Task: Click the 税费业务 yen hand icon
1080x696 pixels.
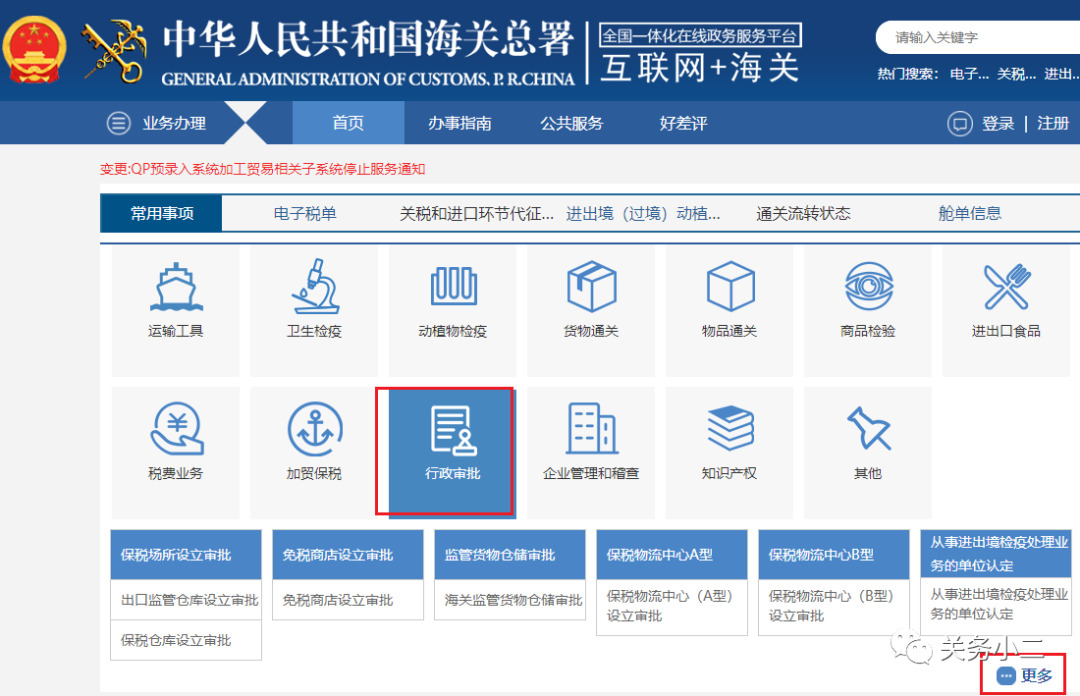Action: (176, 431)
